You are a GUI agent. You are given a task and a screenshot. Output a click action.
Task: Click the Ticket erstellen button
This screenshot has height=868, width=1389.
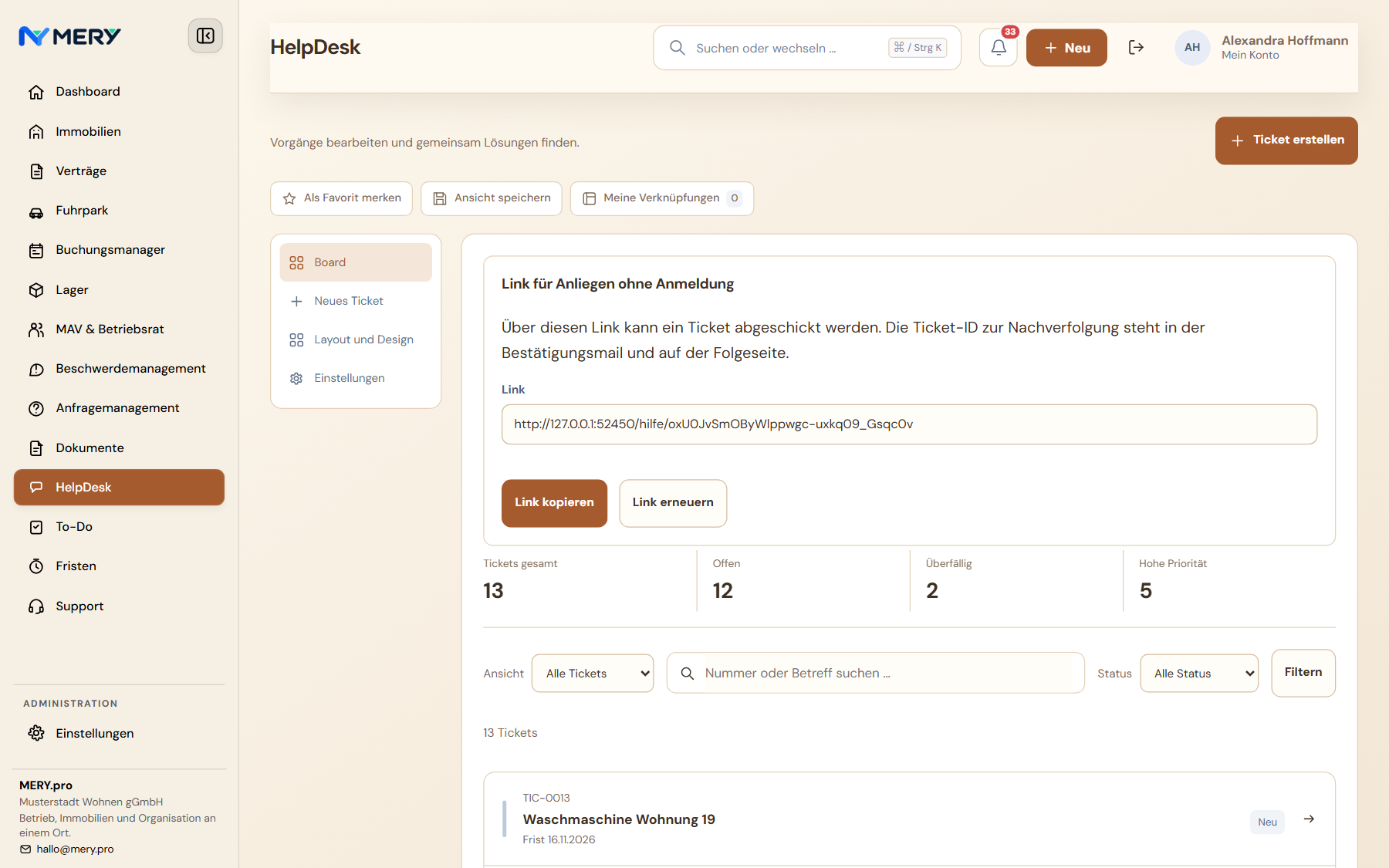[1286, 140]
